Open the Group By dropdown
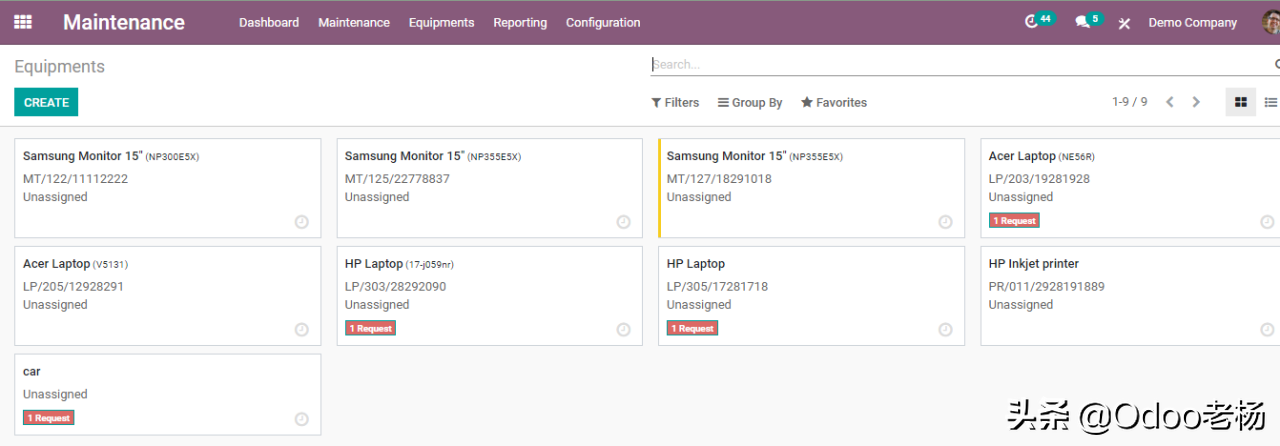 click(750, 102)
